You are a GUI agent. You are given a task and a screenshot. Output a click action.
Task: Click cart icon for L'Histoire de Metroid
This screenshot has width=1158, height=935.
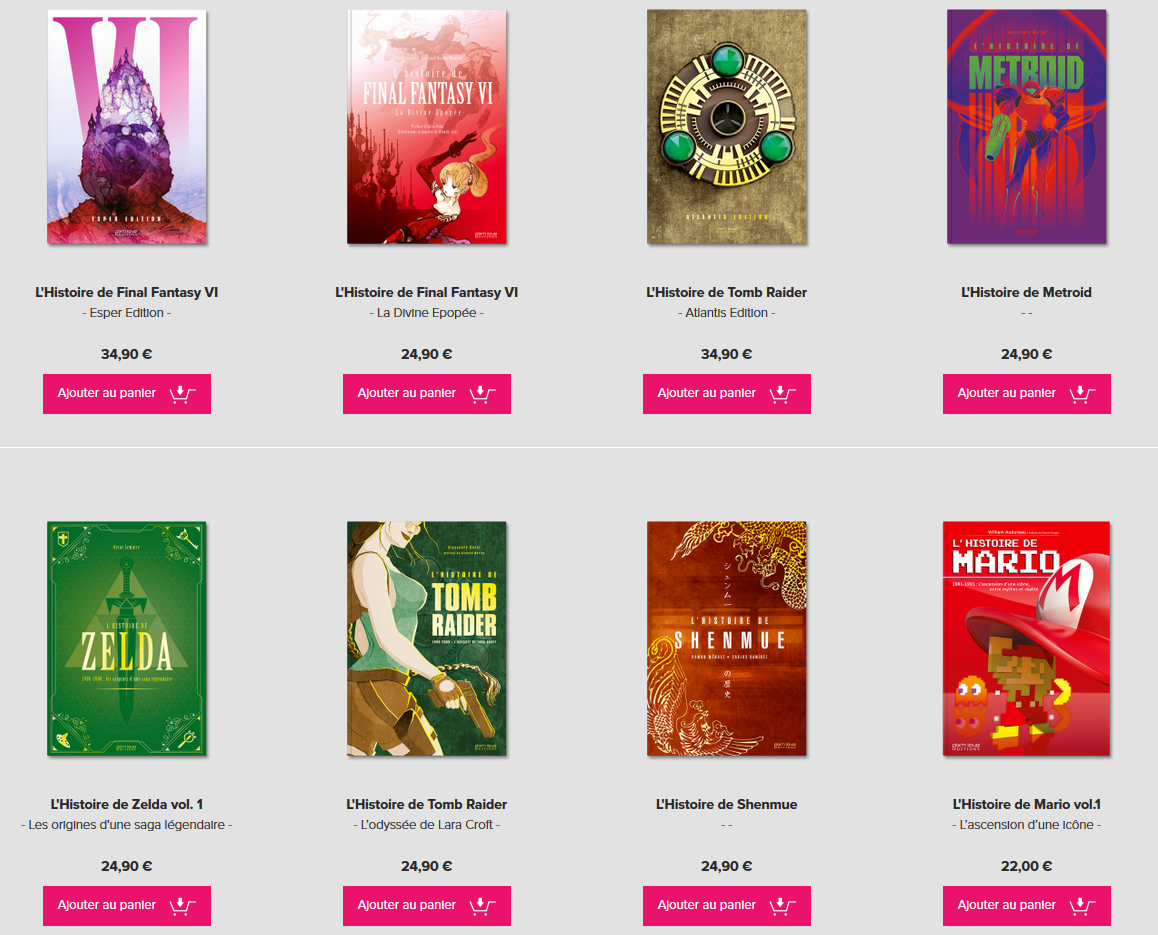pyautogui.click(x=1082, y=394)
